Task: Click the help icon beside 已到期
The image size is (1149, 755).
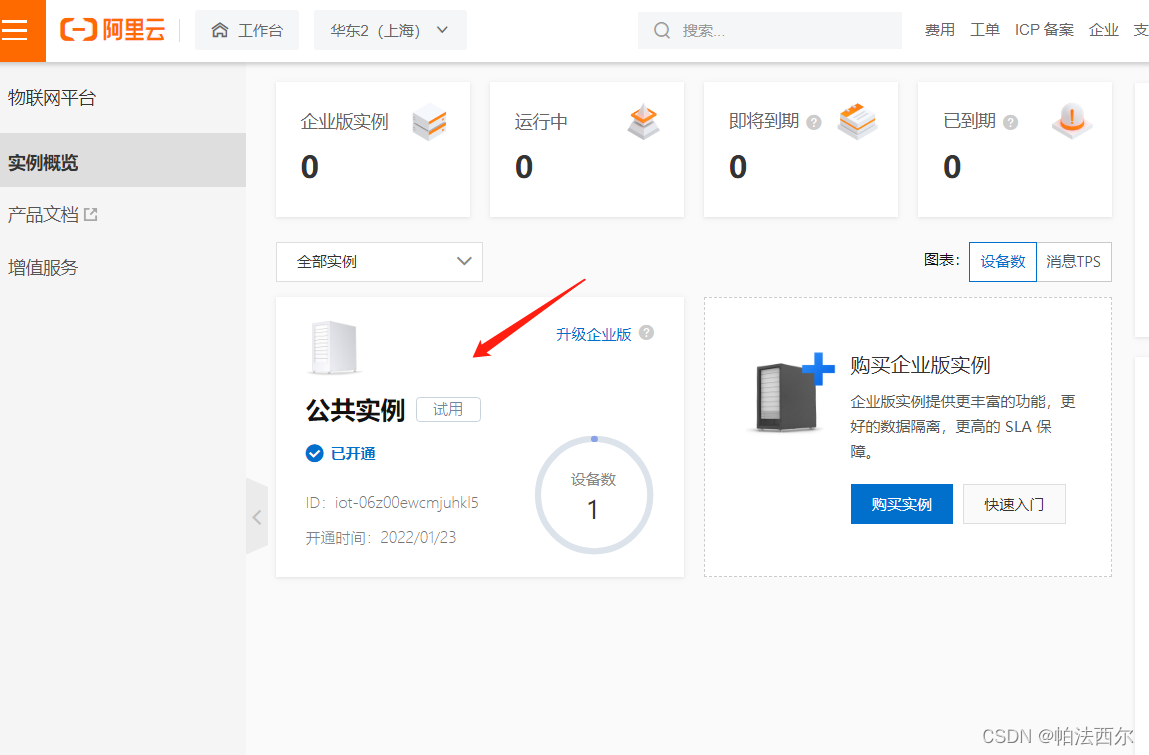Action: click(x=1011, y=122)
